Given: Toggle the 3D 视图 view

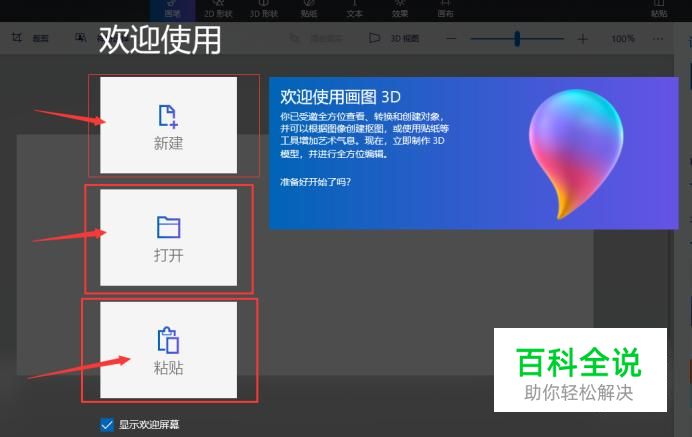Looking at the screenshot, I should [x=394, y=38].
